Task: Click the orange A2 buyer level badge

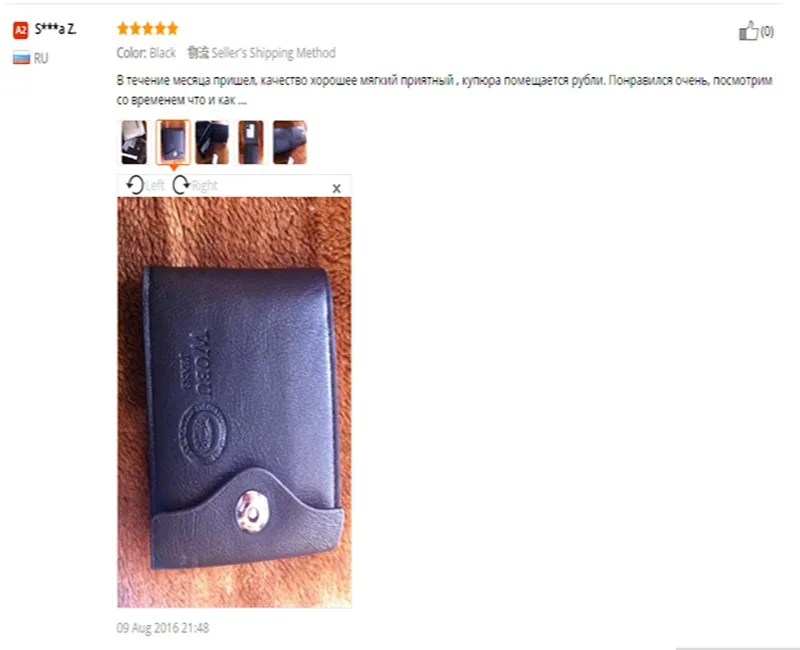Action: [20, 30]
